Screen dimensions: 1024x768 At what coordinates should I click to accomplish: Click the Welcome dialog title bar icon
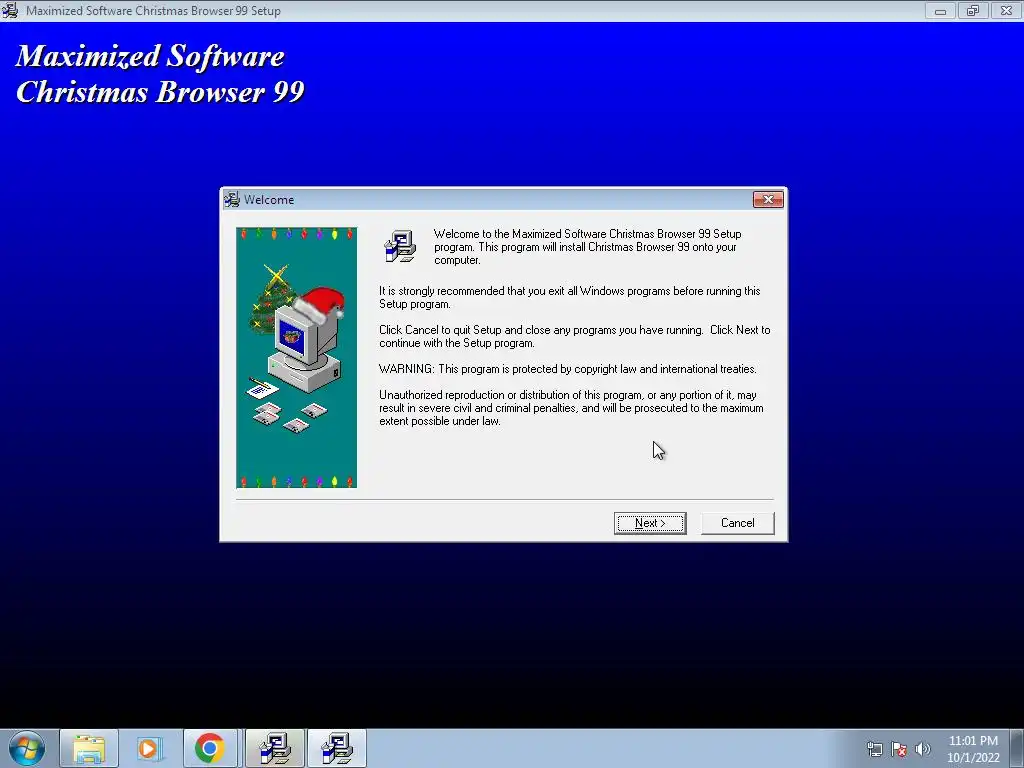point(232,200)
